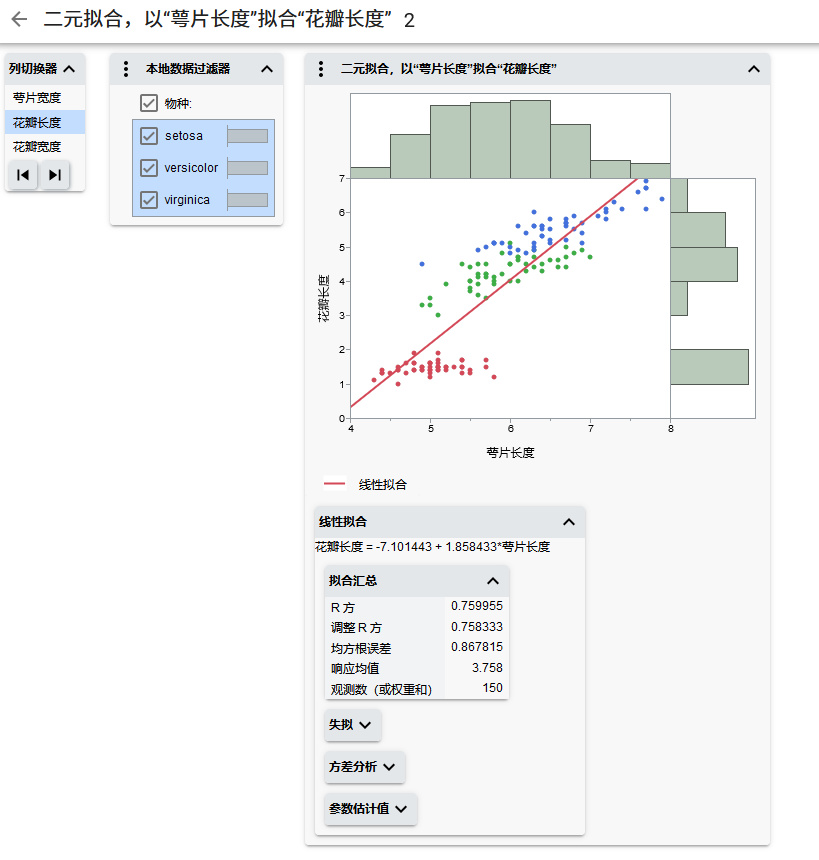
Task: Toggle the 物种 filter checkbox
Action: (x=149, y=103)
